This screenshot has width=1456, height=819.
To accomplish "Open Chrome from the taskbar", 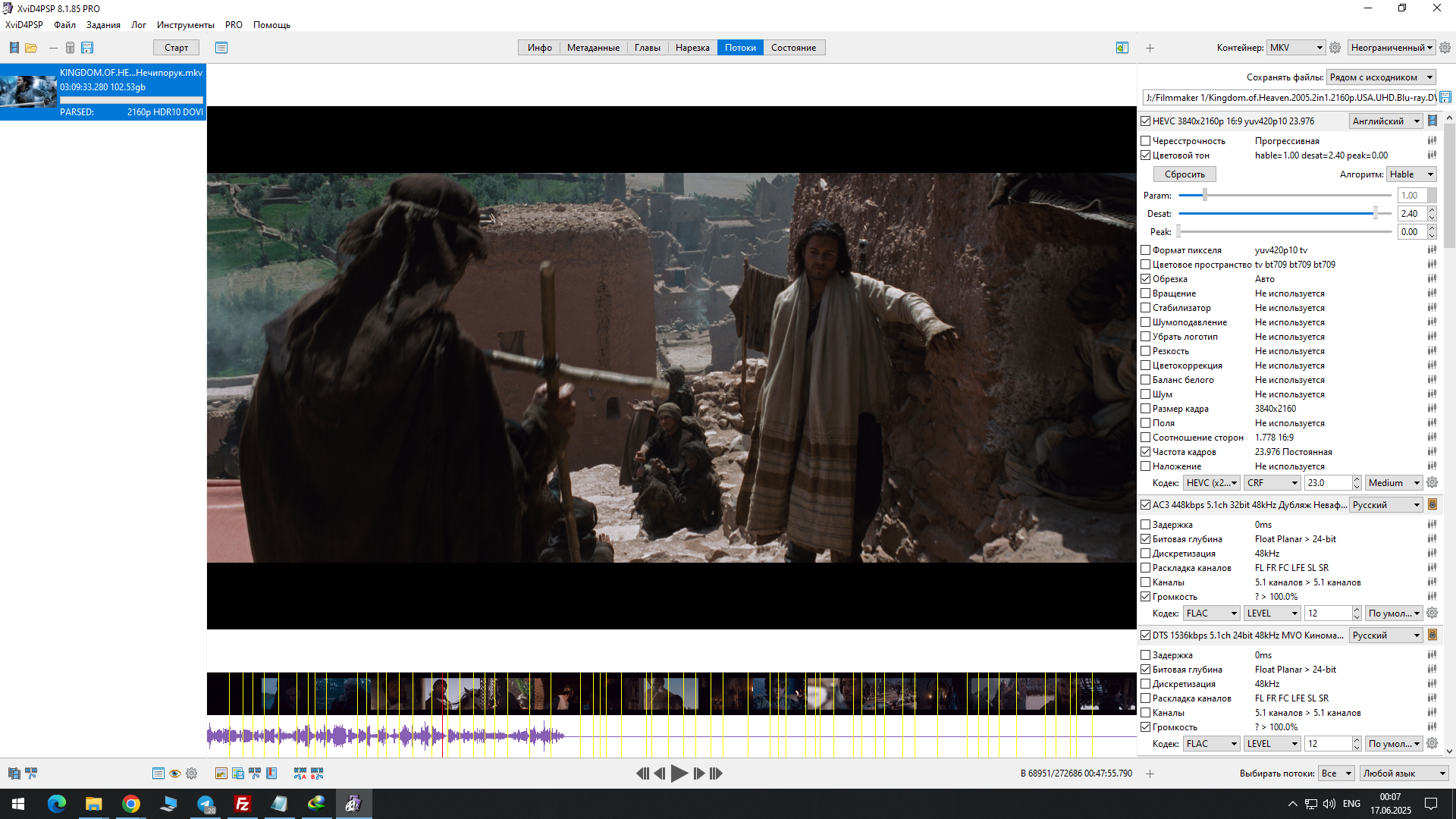I will pos(131,804).
